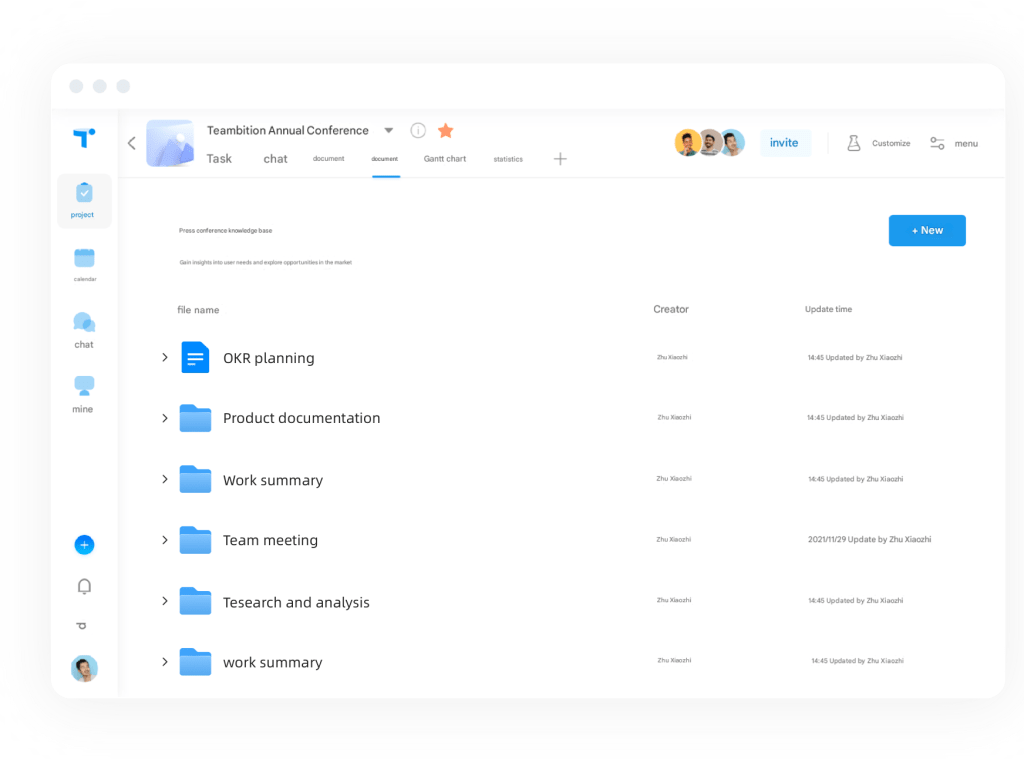The image size is (1024, 759).
Task: Switch to the Gantt chart tab
Action: point(445,159)
